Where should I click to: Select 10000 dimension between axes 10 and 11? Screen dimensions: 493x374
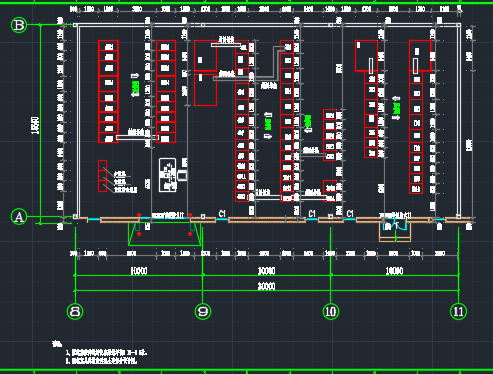point(394,271)
